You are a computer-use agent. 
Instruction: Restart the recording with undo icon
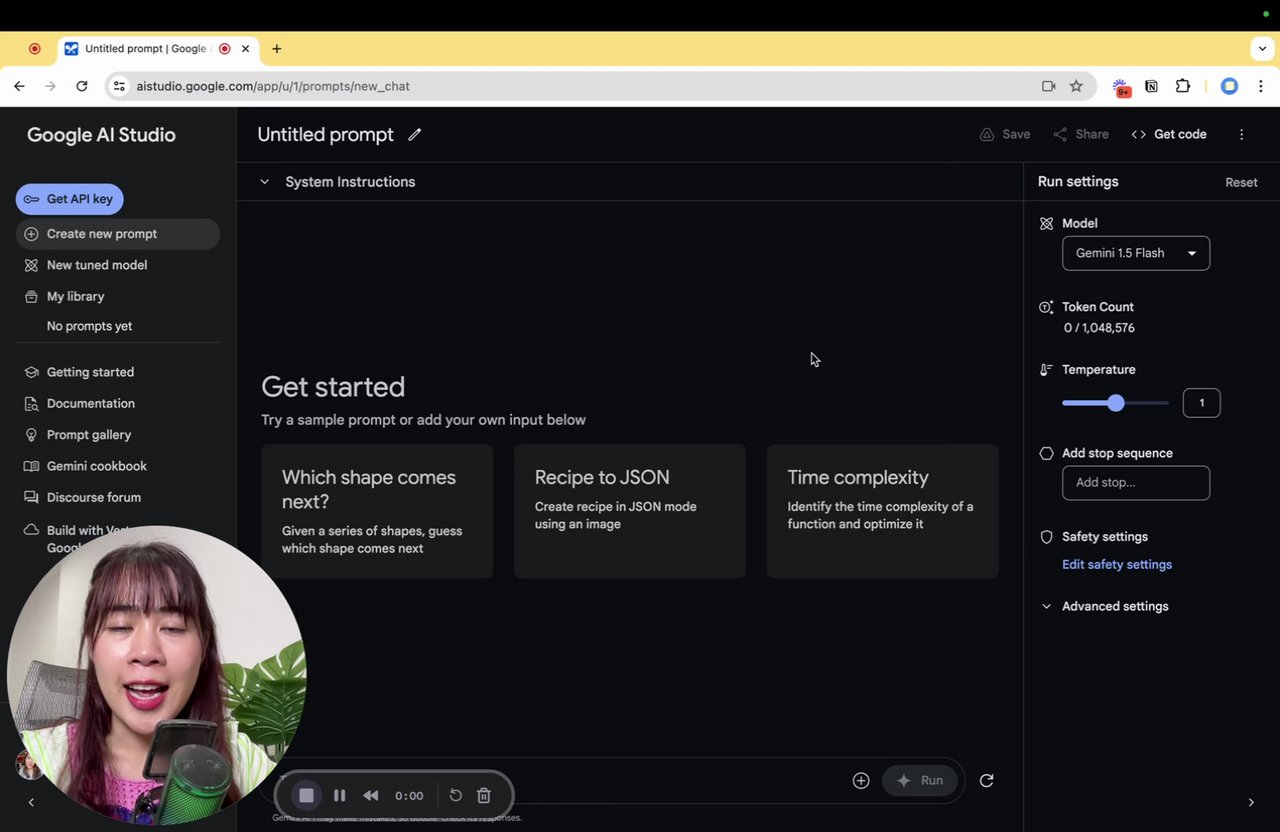[455, 796]
